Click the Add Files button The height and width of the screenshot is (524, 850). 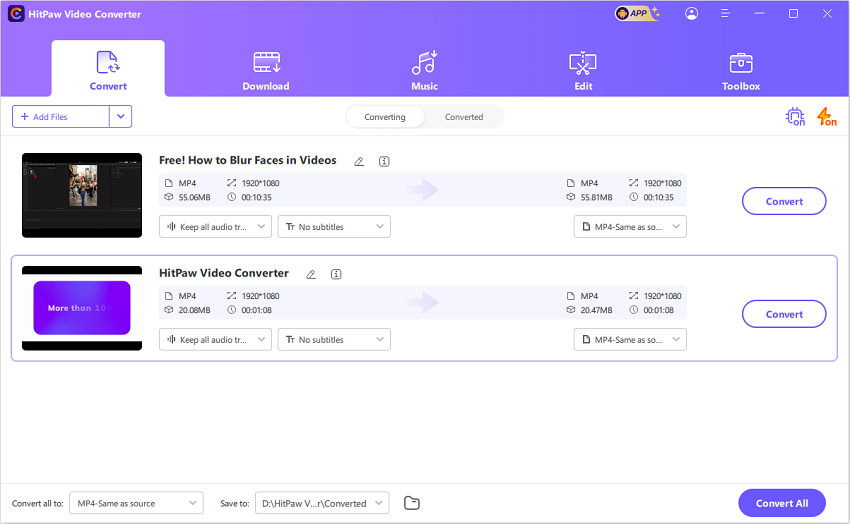point(61,117)
